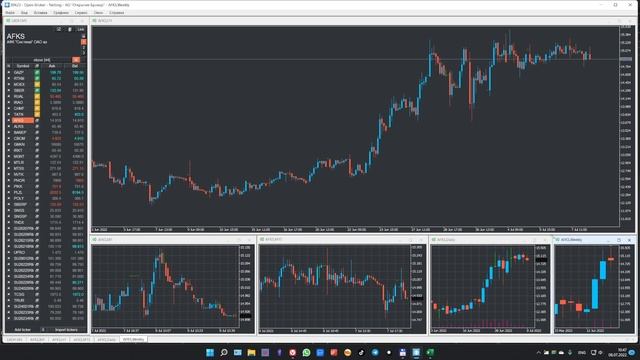Open the Windows Start menu
The image size is (640, 360).
click(x=210, y=352)
